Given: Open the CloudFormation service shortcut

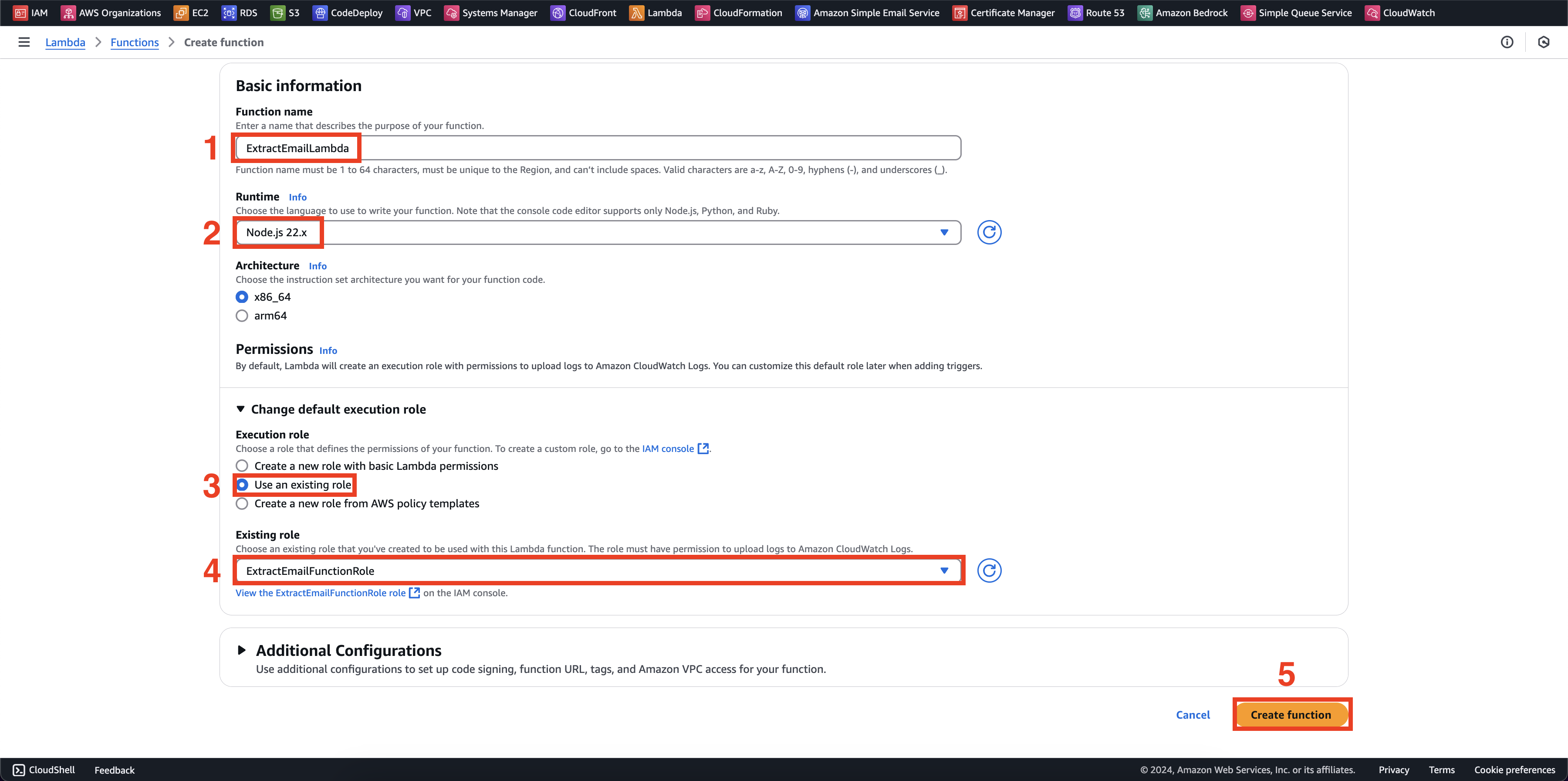Looking at the screenshot, I should pyautogui.click(x=738, y=13).
